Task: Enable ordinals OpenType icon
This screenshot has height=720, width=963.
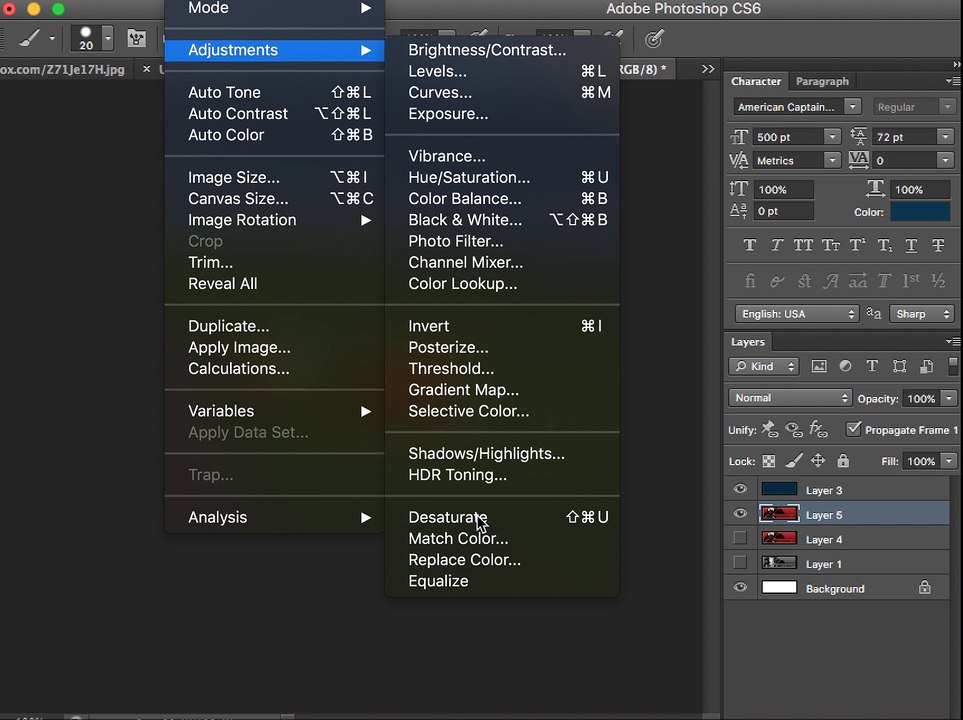Action: click(x=911, y=281)
